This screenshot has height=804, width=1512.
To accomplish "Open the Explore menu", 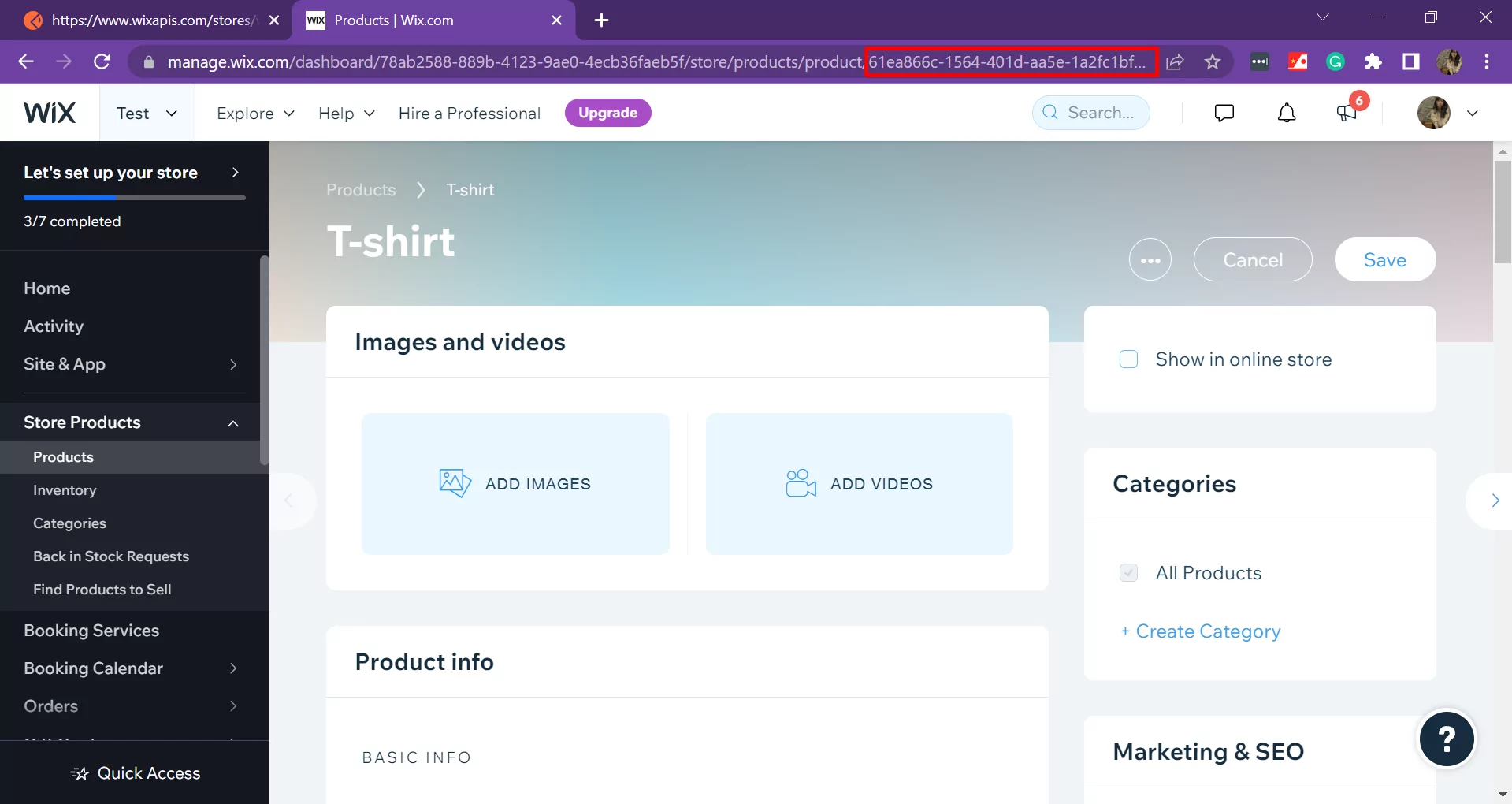I will [x=254, y=113].
